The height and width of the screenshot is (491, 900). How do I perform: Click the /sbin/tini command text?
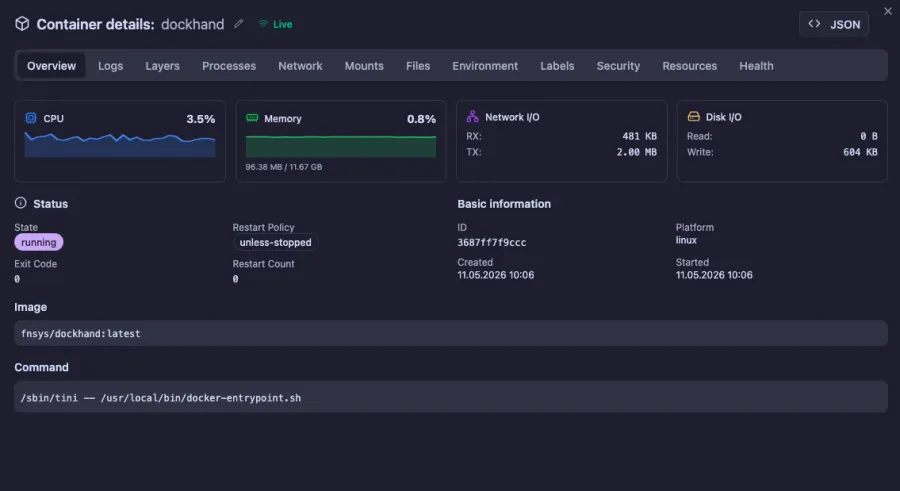click(161, 397)
